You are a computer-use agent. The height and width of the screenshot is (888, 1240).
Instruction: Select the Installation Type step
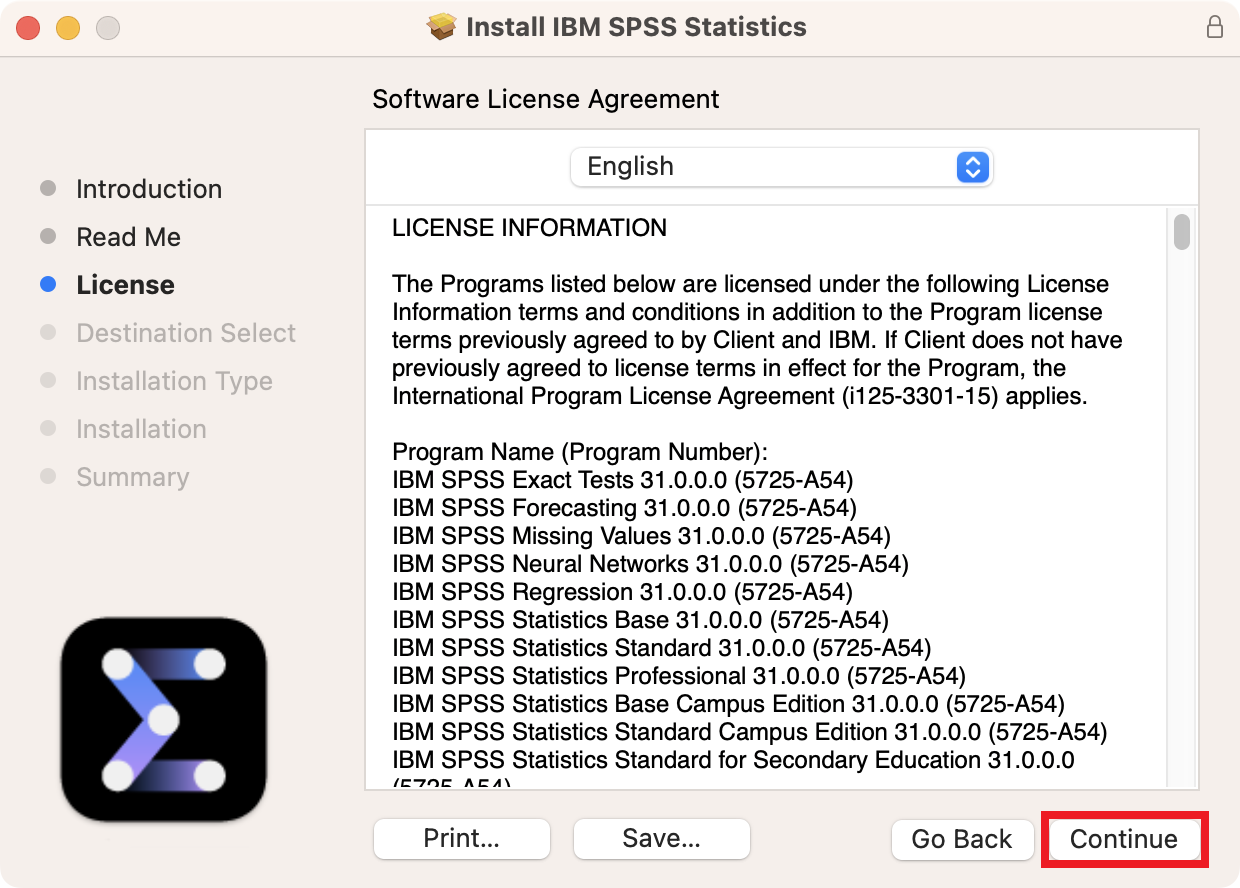click(175, 381)
